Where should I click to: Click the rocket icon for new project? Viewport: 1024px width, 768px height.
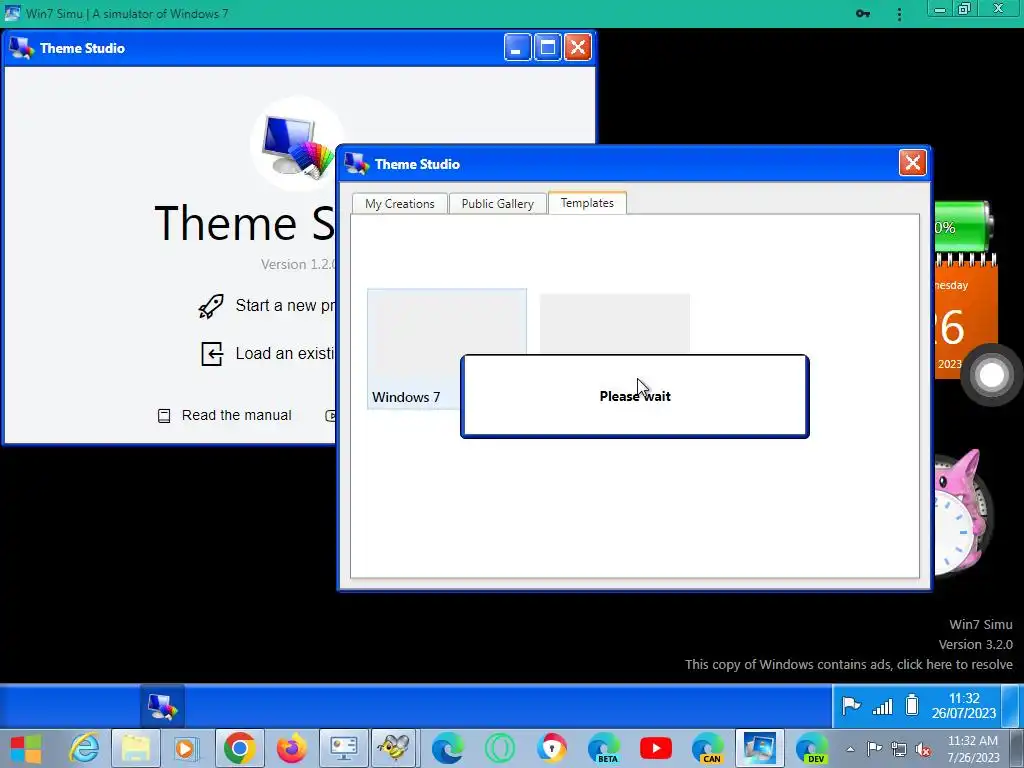pos(211,306)
